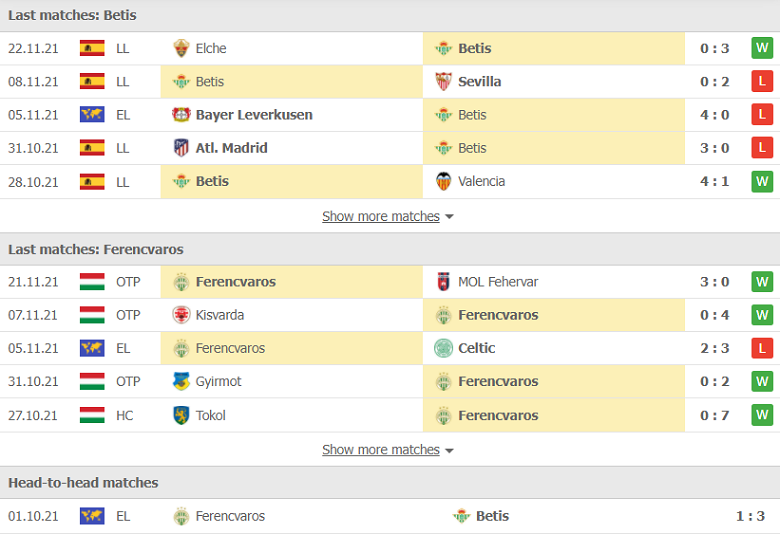Expand Show more matches under Betis

381,216
